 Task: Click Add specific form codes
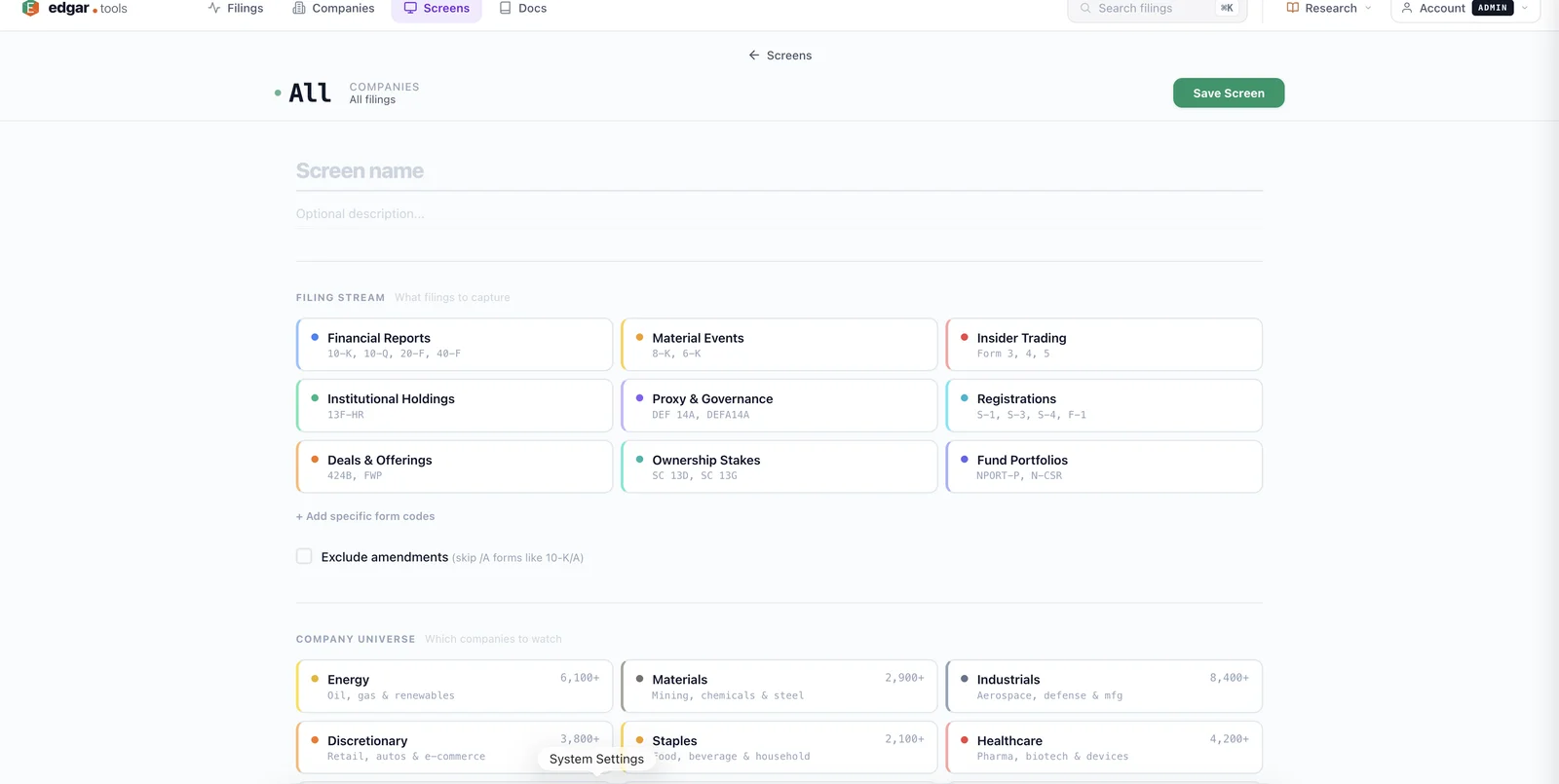(365, 516)
